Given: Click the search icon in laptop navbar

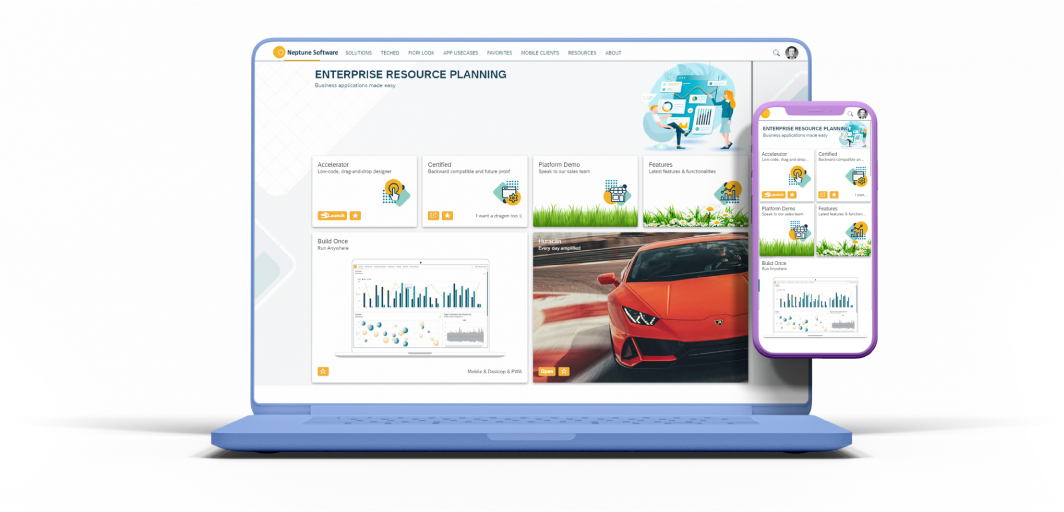Looking at the screenshot, I should [x=776, y=53].
